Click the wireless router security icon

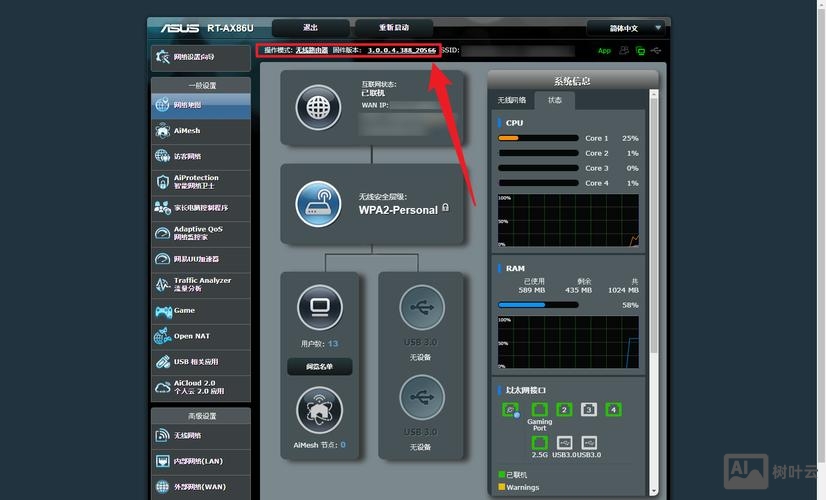coord(319,204)
